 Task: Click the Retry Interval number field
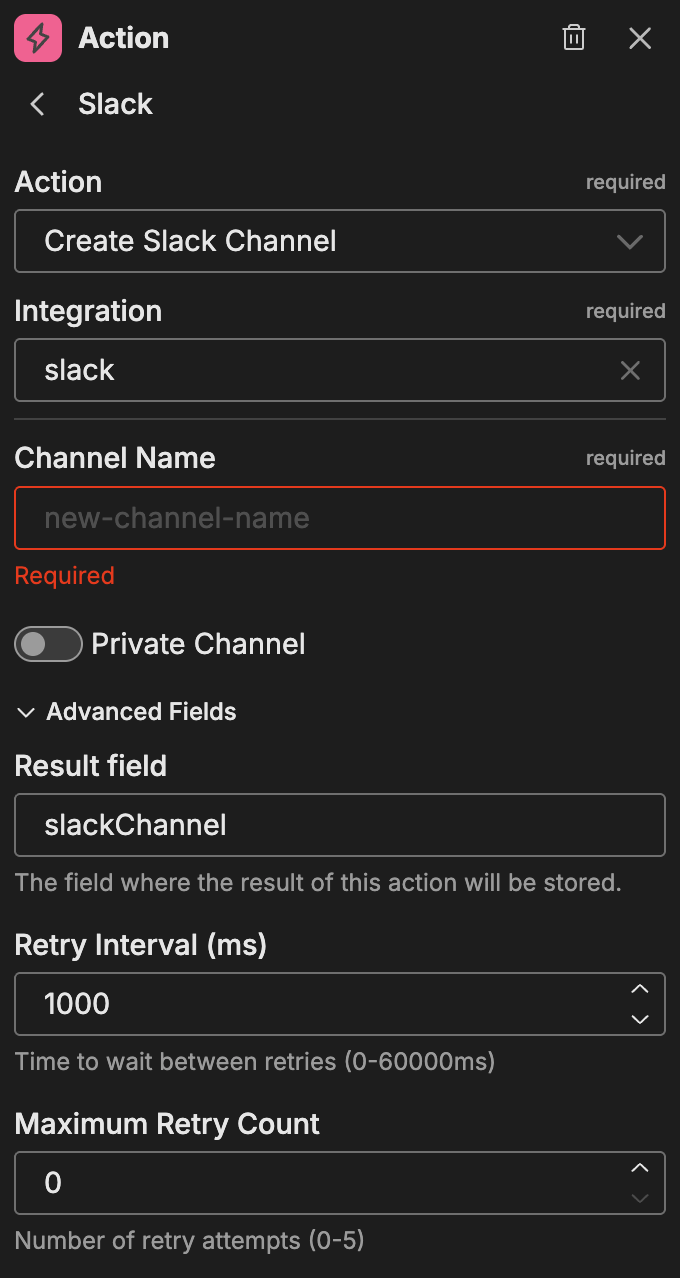[320, 1004]
